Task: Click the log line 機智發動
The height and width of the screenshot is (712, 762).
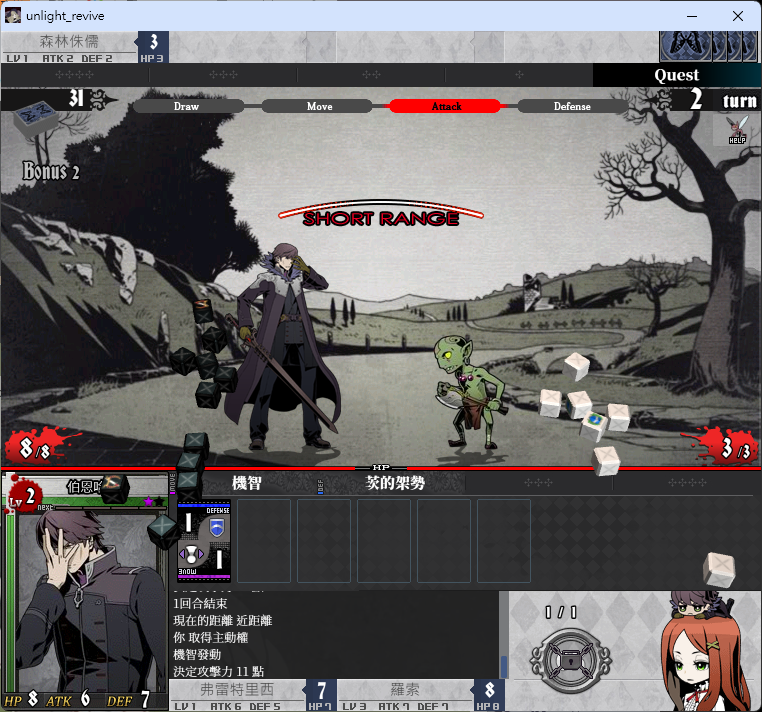Action: click(197, 654)
